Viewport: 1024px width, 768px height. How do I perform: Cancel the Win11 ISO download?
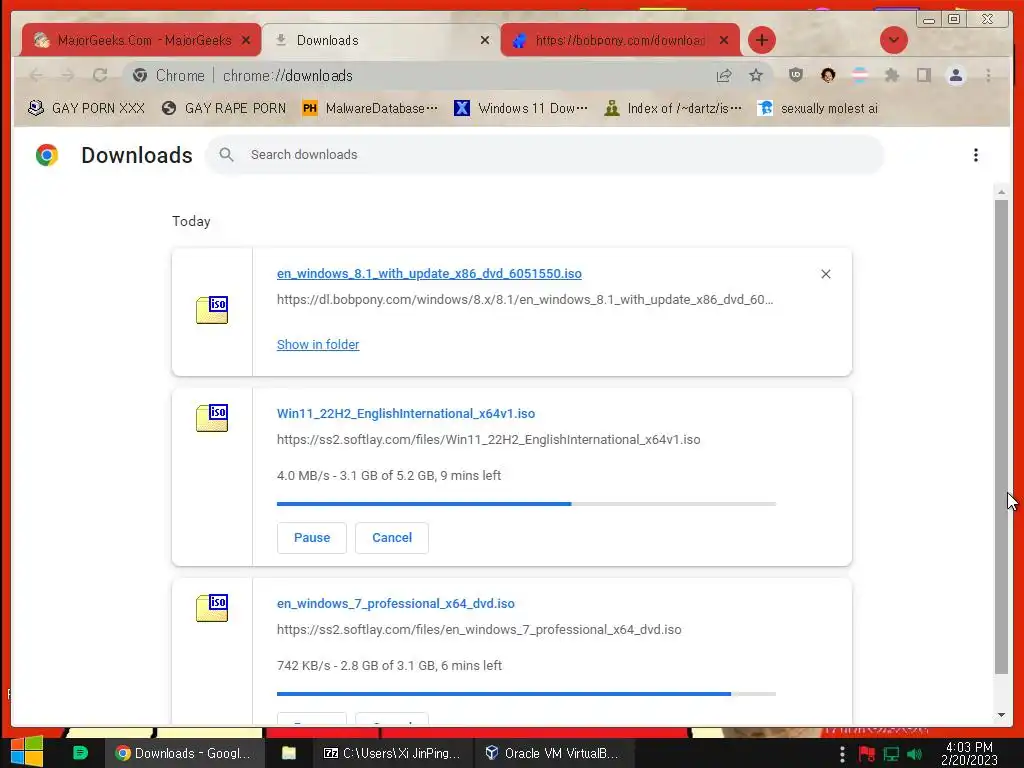tap(392, 537)
